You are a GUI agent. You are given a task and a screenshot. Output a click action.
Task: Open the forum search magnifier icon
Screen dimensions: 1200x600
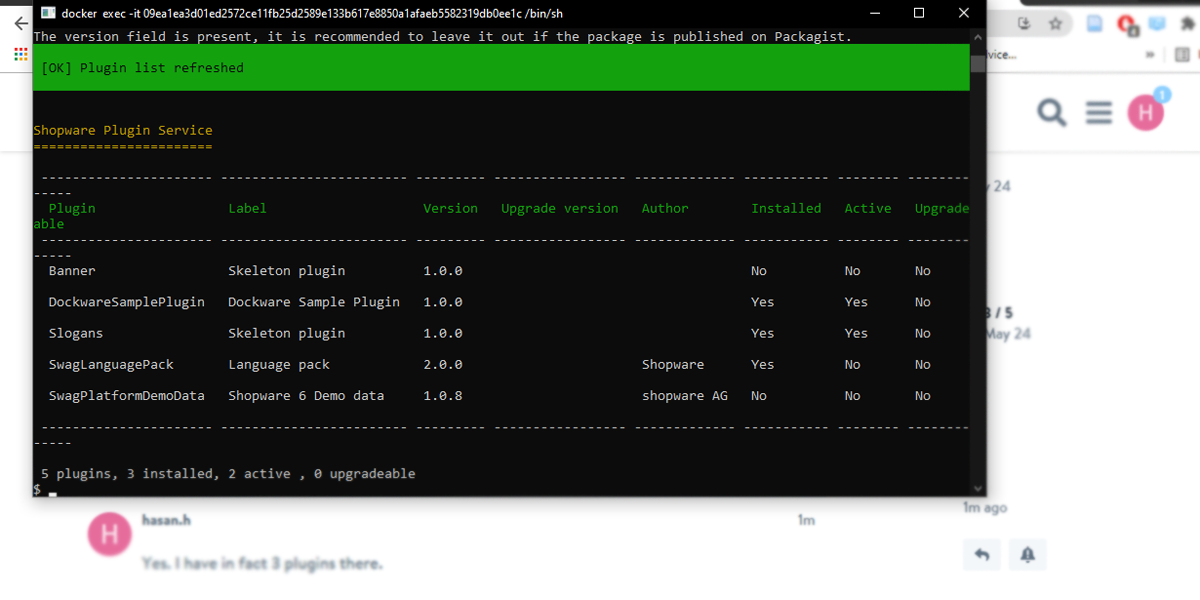[1051, 112]
